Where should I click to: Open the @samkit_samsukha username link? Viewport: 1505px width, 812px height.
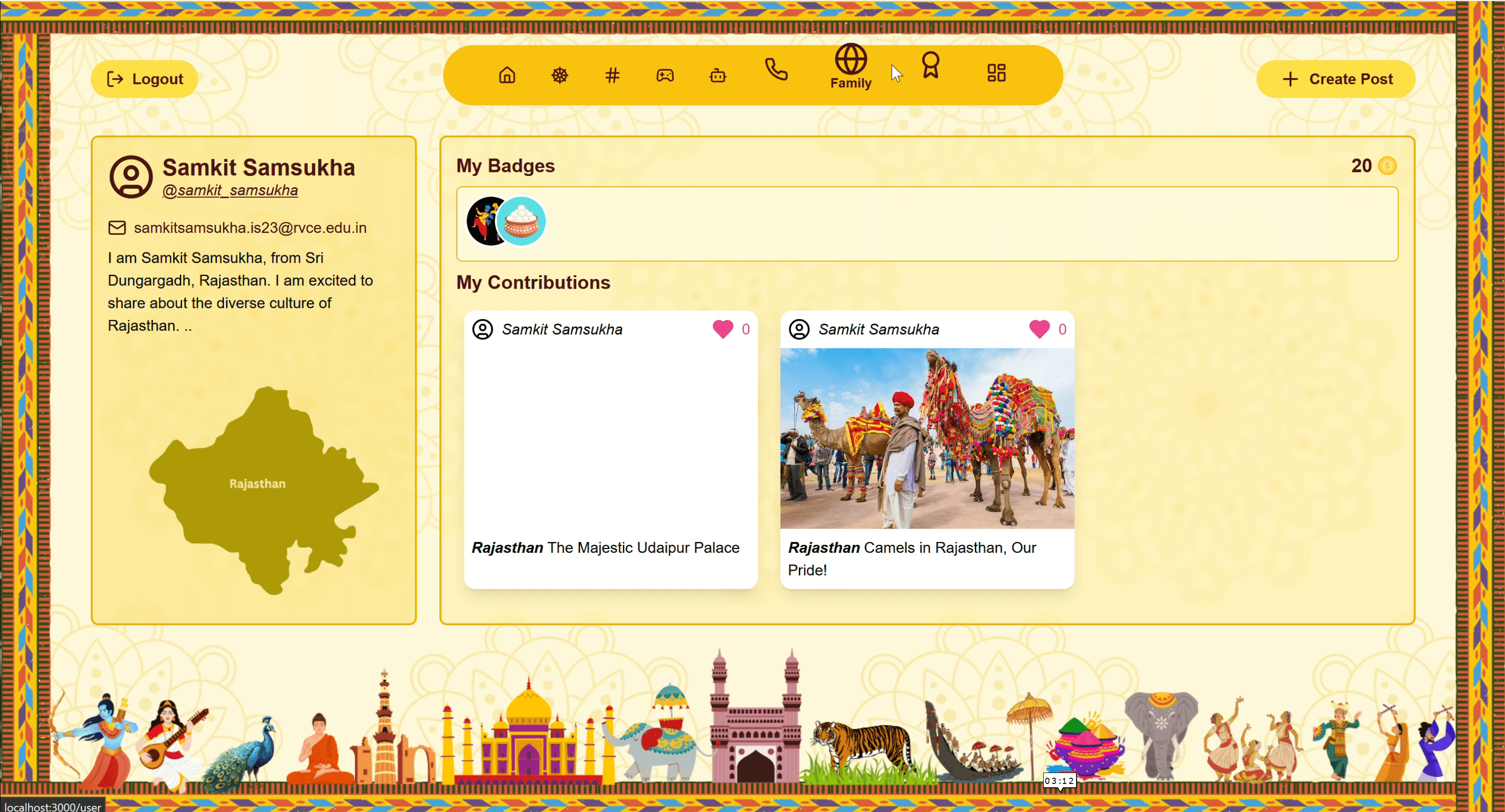point(230,191)
